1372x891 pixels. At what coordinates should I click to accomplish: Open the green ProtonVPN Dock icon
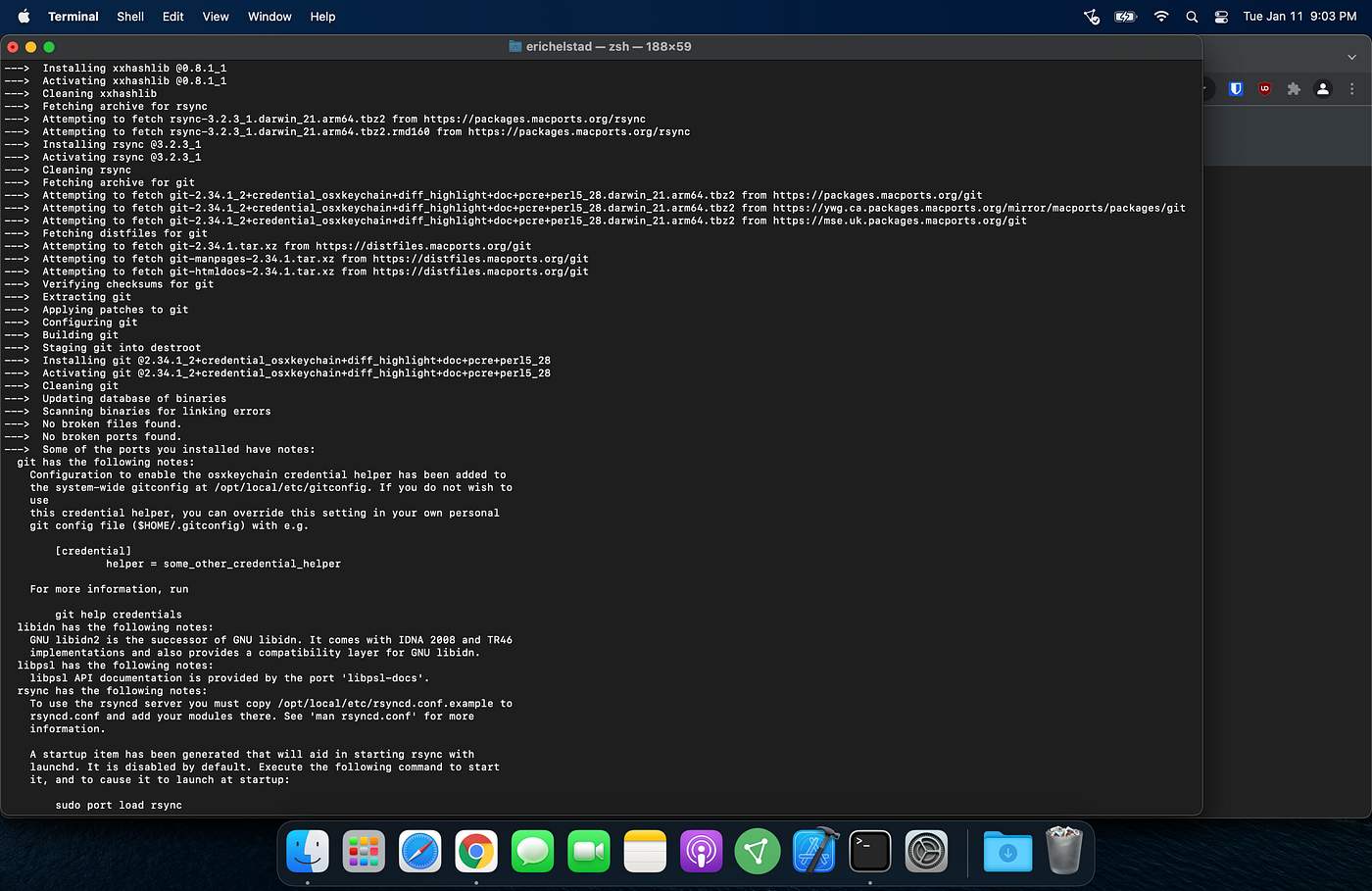click(758, 851)
